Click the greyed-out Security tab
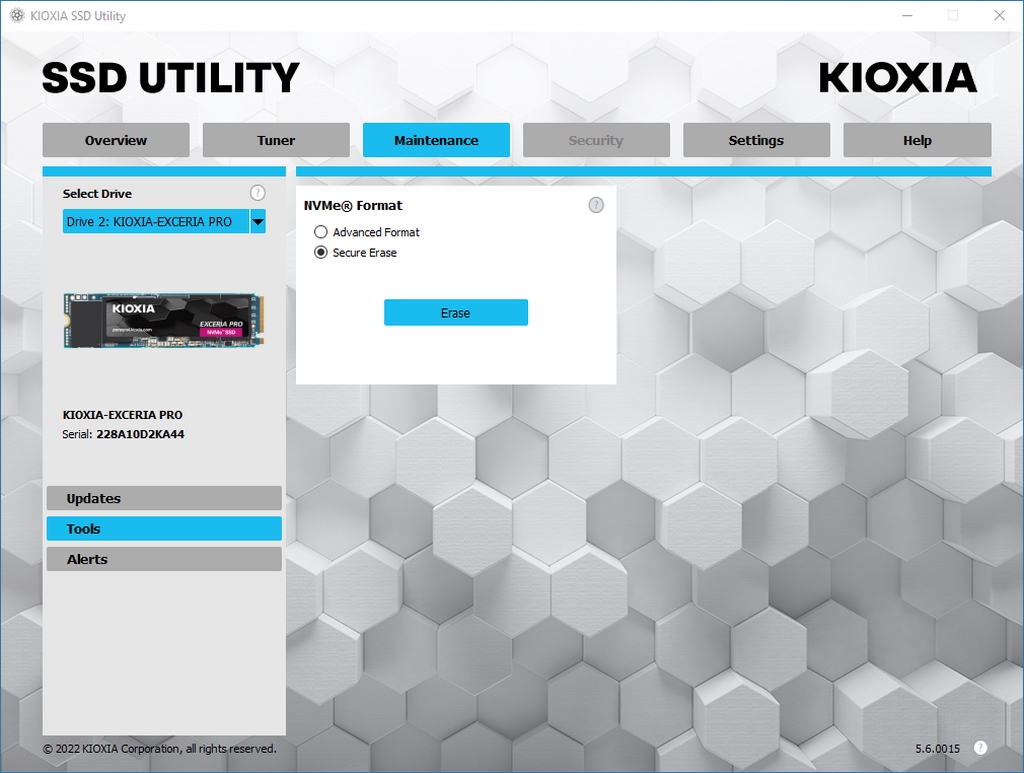Screen dimensions: 1024x773 tap(596, 140)
